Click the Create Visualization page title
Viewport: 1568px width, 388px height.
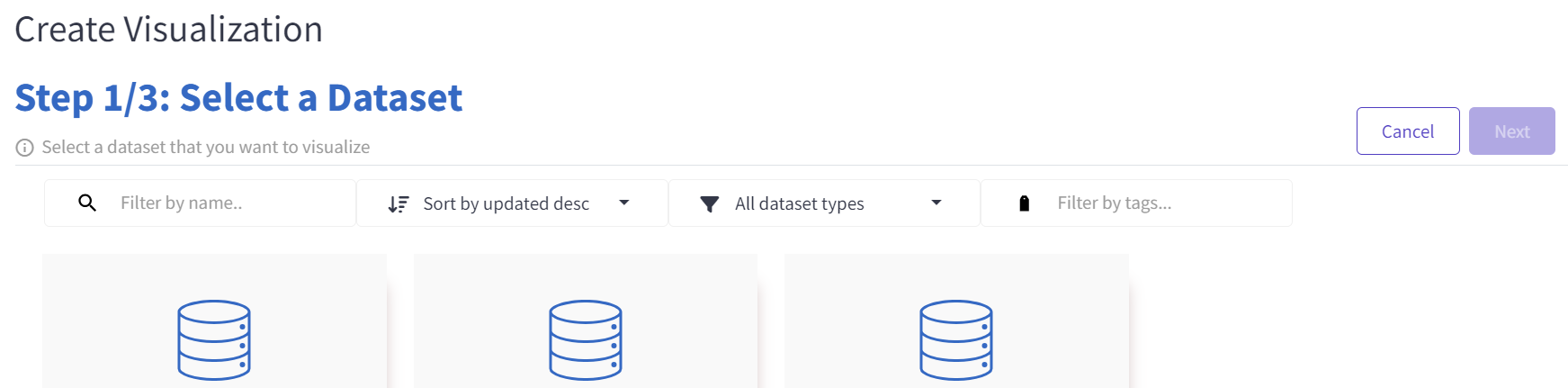point(168,30)
